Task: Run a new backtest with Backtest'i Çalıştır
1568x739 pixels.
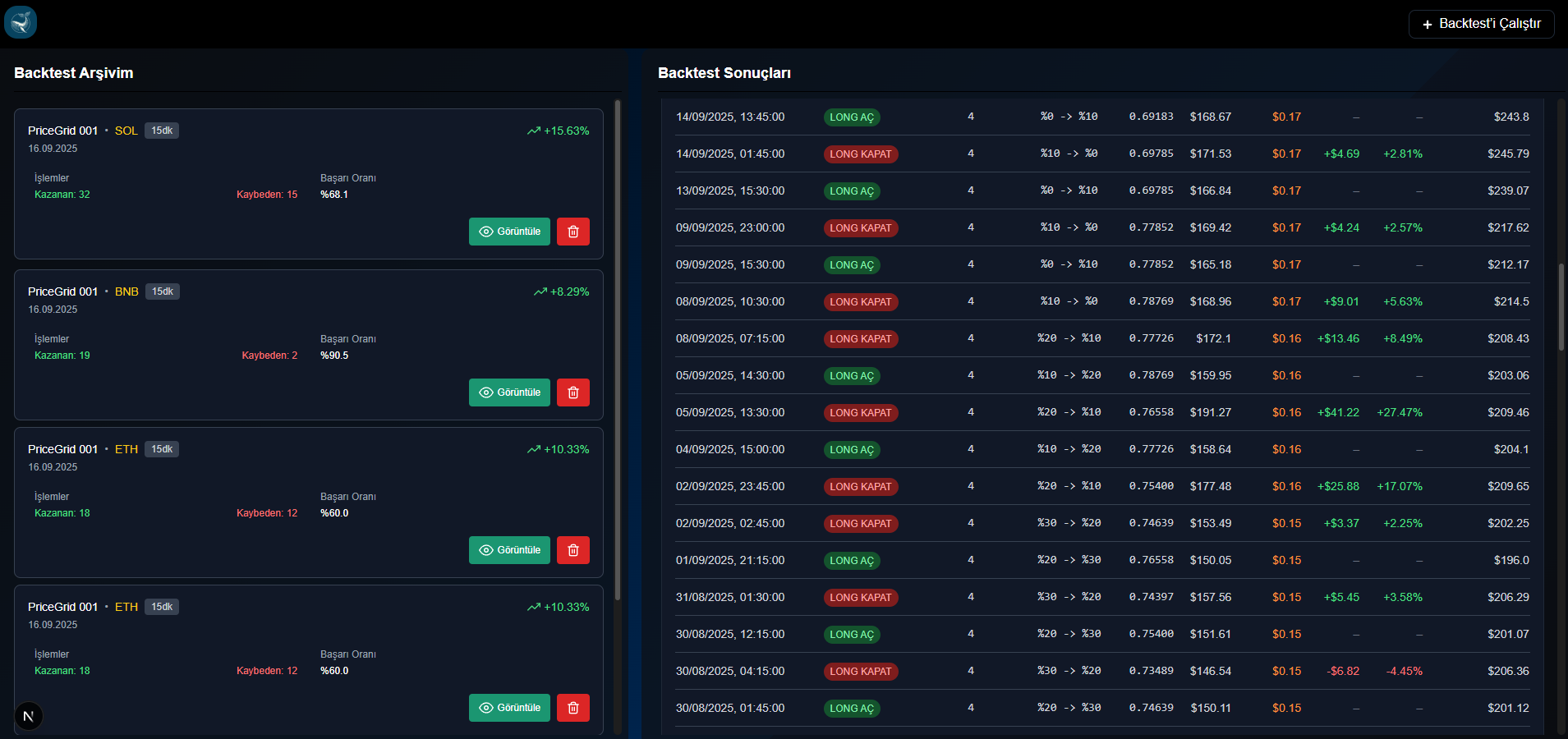Action: [1481, 24]
